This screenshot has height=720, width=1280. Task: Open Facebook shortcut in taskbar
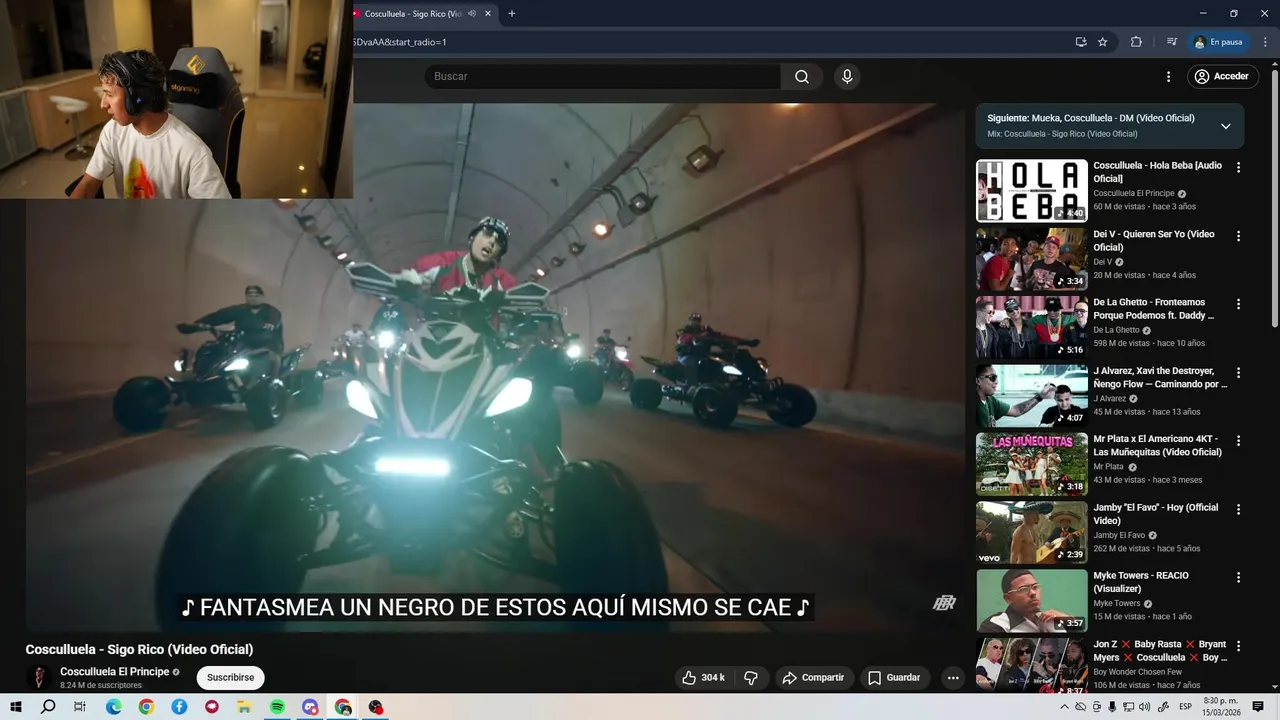[179, 707]
